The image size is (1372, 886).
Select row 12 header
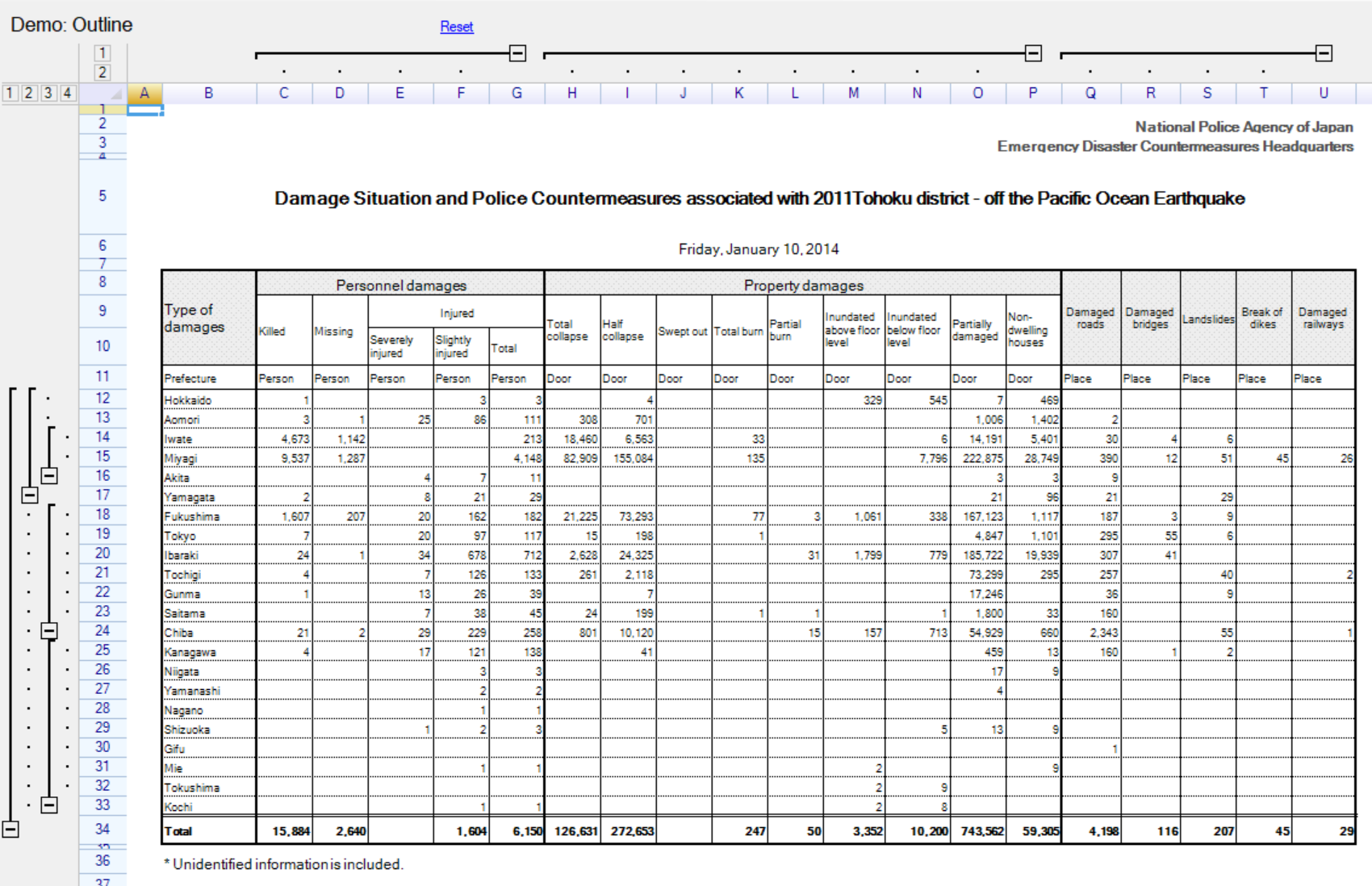pyautogui.click(x=102, y=399)
